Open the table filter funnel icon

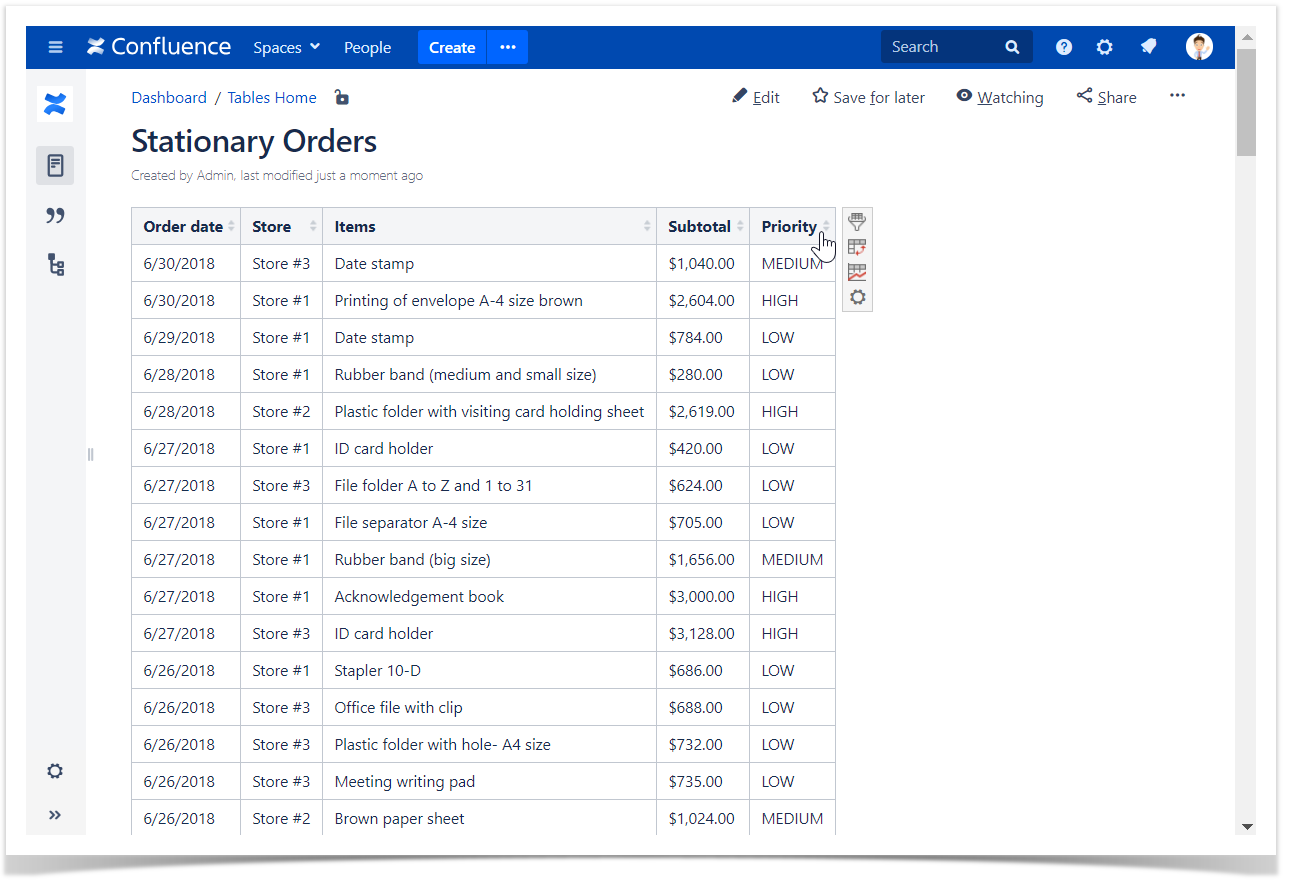(x=857, y=222)
